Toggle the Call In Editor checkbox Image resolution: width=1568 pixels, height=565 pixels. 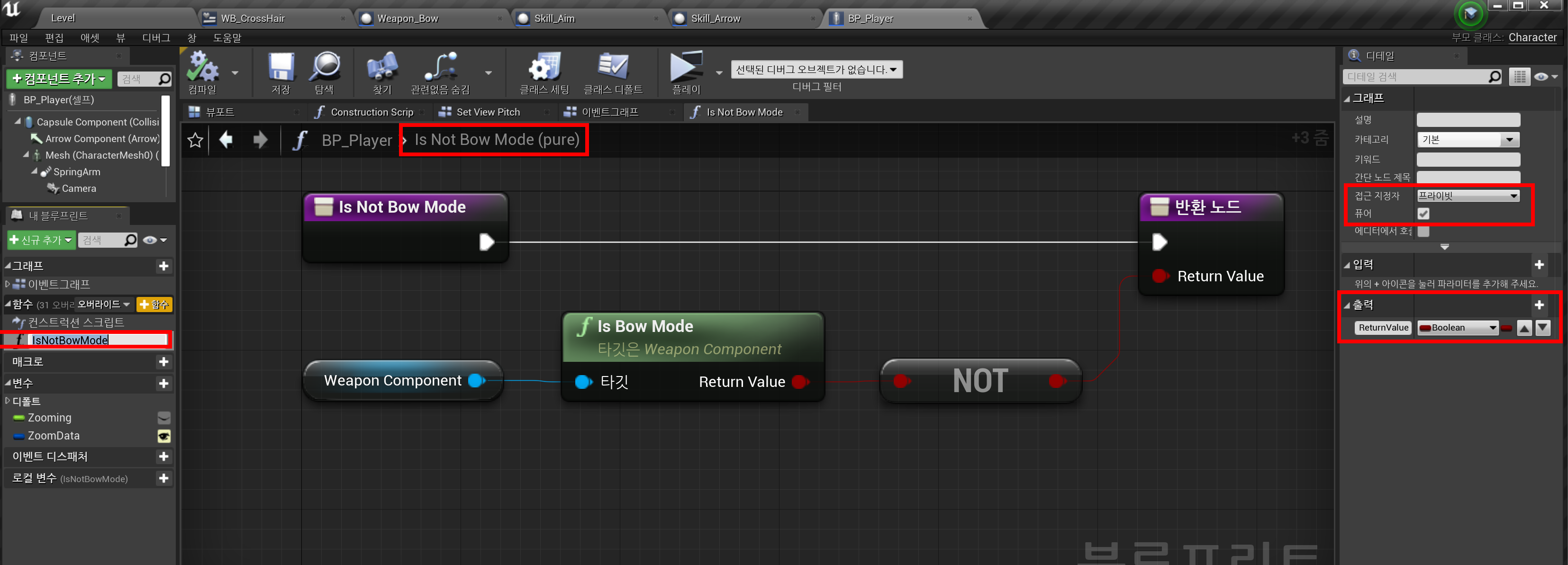(1424, 231)
